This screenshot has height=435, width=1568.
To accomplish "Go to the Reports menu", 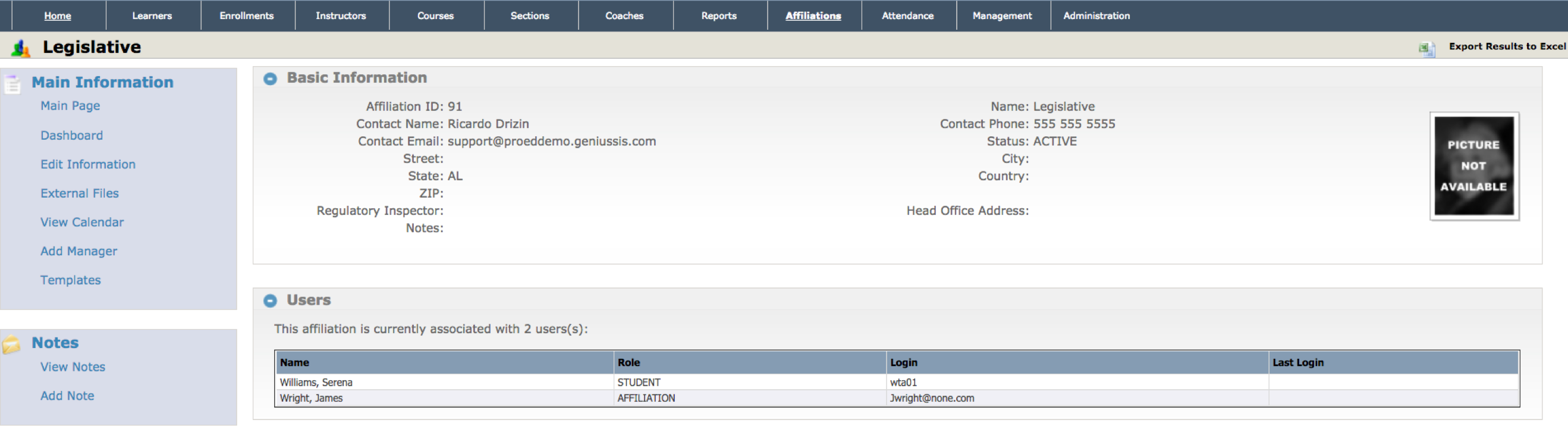I will (718, 16).
